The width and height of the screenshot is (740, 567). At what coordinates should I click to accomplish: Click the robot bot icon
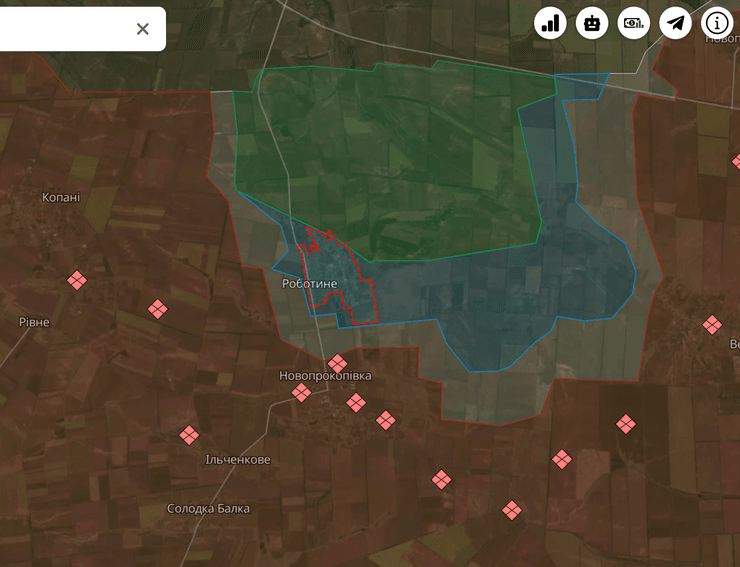point(592,22)
